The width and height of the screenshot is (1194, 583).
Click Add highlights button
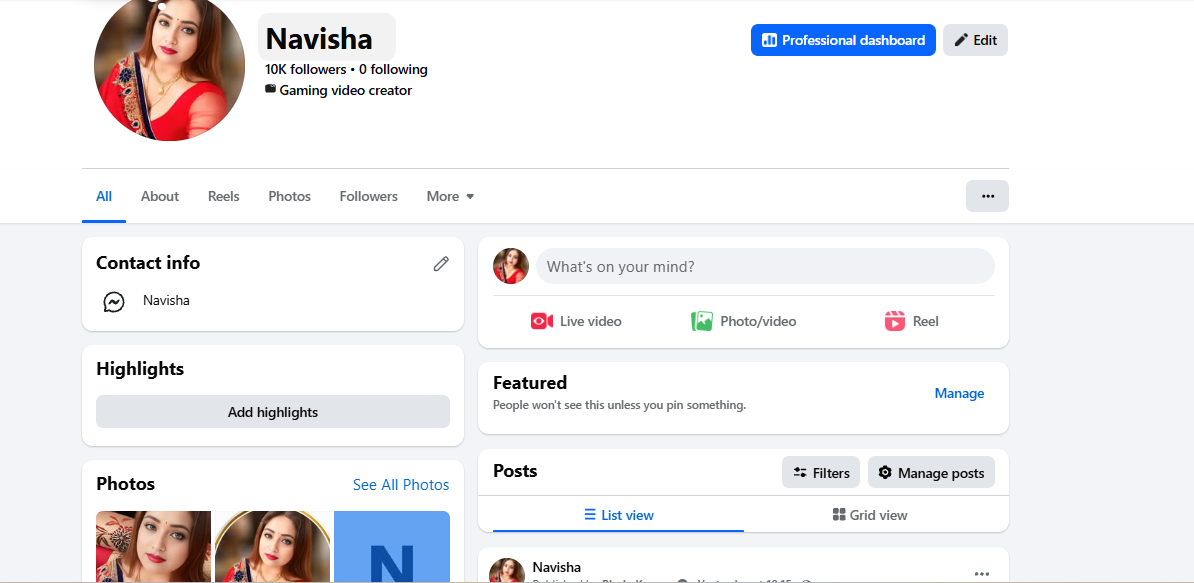pyautogui.click(x=273, y=412)
